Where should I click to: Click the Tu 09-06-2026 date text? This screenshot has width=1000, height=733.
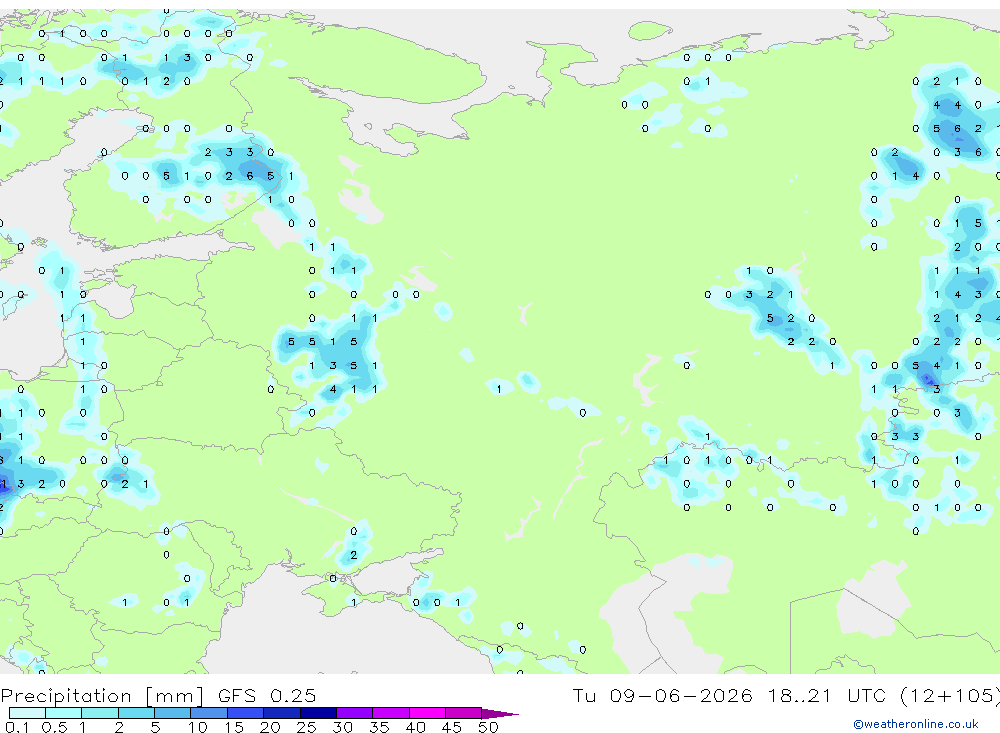[x=662, y=695]
